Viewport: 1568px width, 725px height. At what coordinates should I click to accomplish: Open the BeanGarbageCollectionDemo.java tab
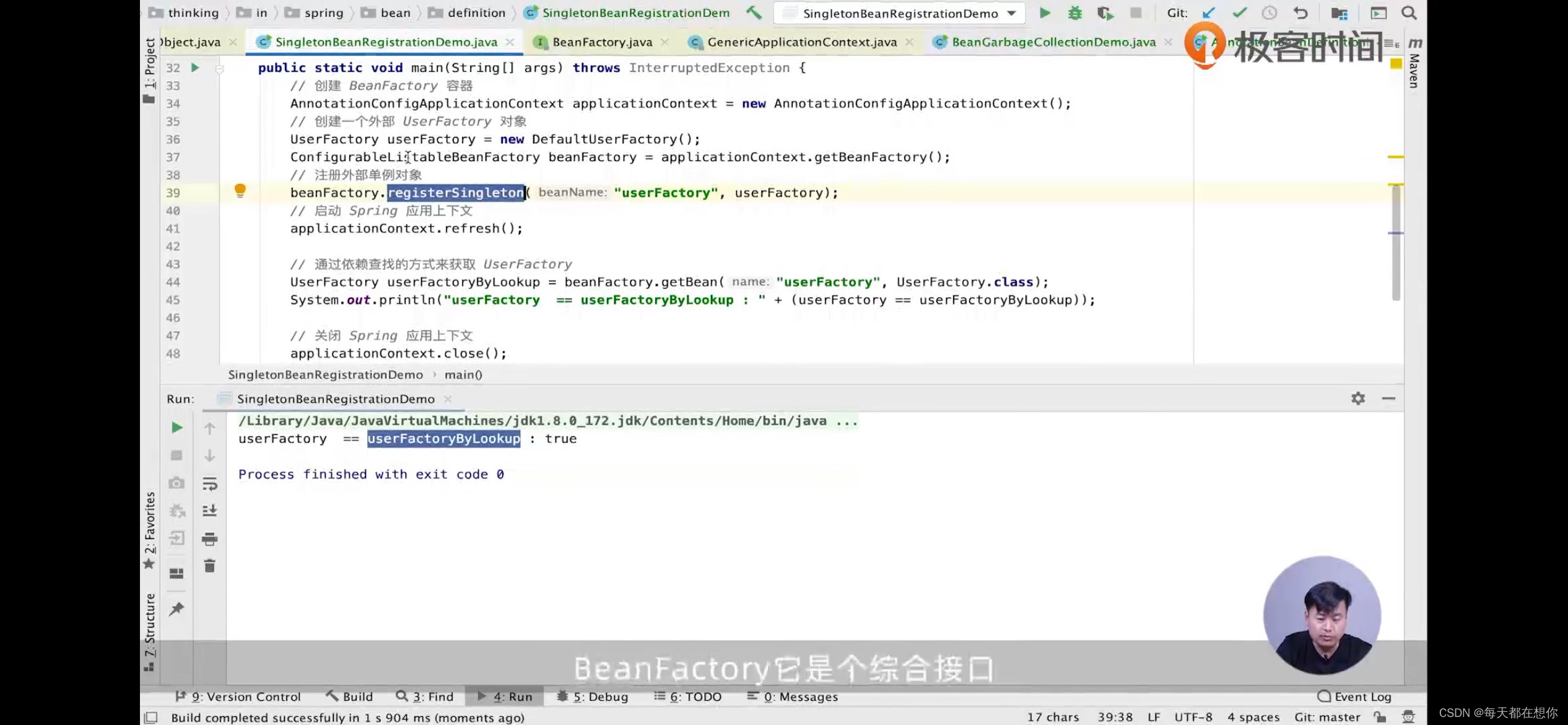1053,42
